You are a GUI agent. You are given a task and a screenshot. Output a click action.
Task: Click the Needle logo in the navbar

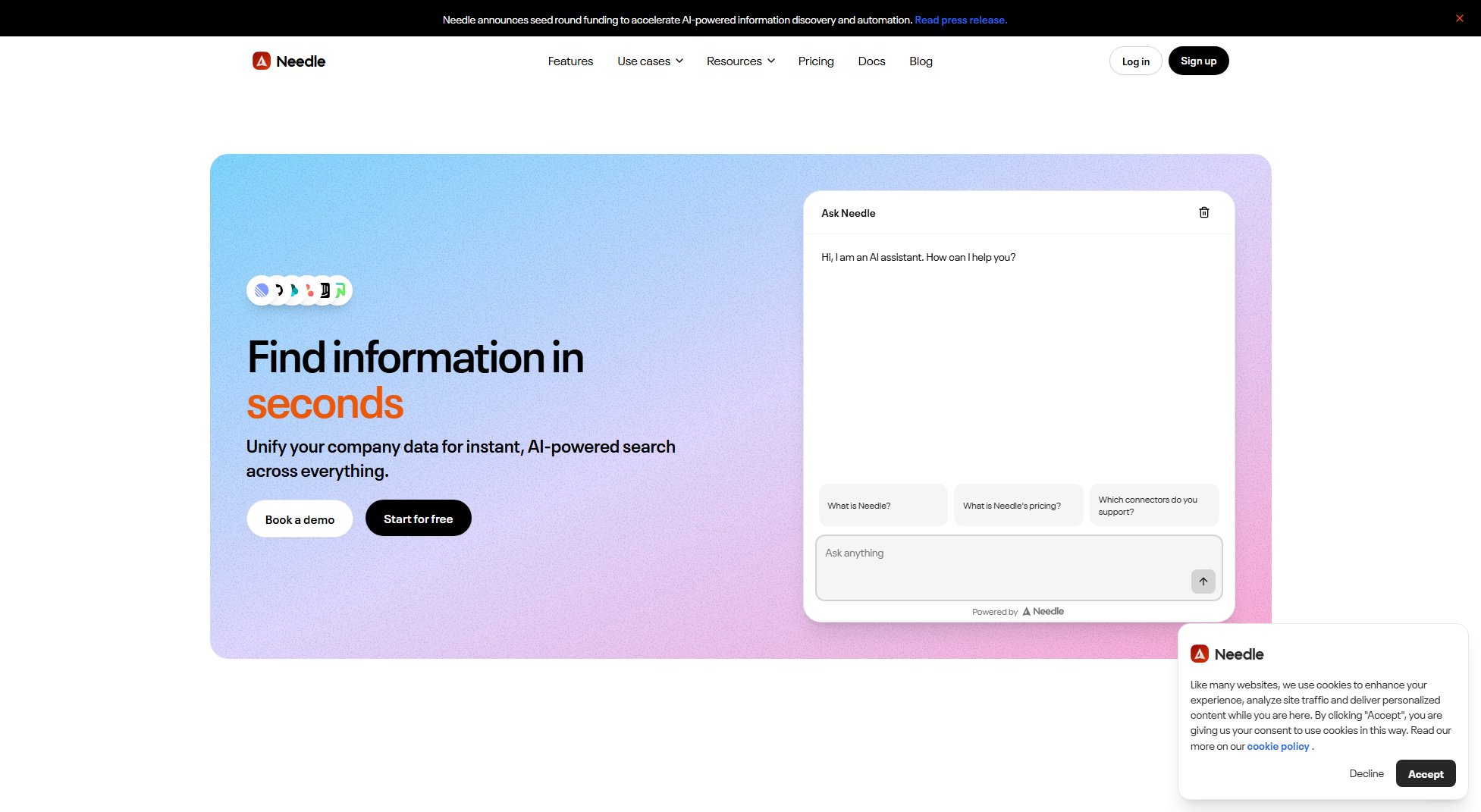click(289, 61)
